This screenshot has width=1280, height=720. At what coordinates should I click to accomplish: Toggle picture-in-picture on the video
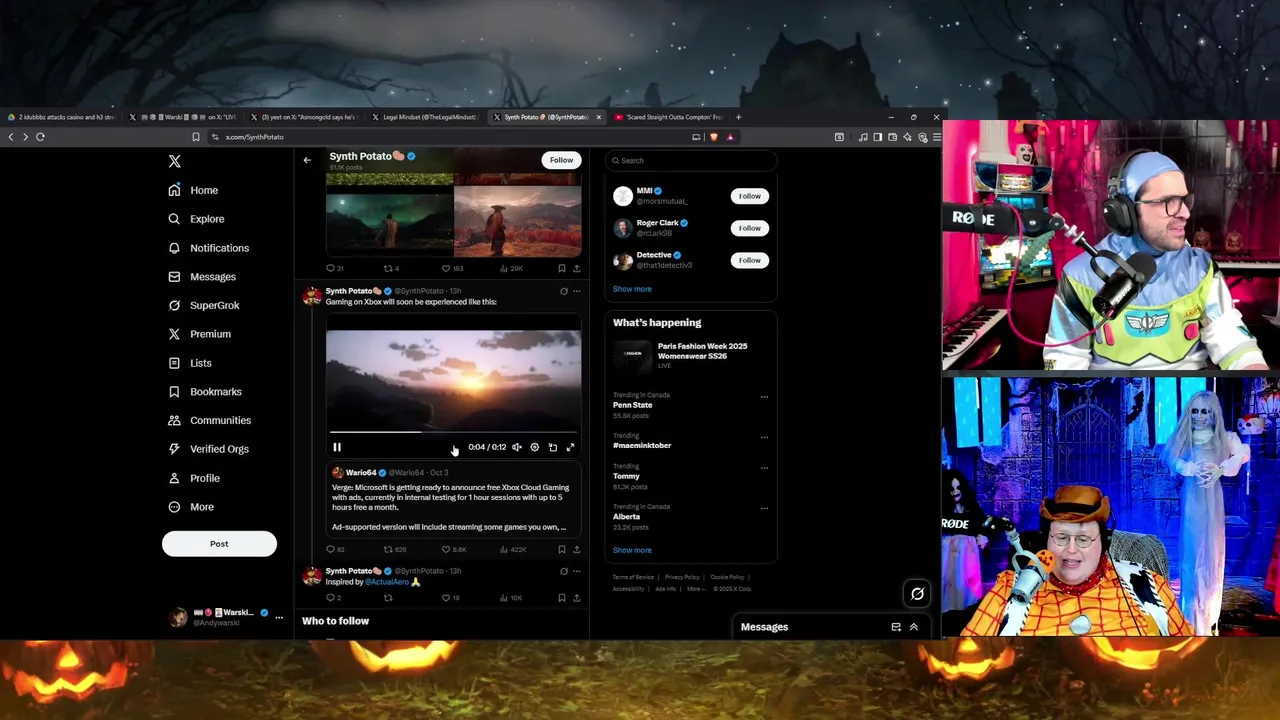click(x=553, y=447)
